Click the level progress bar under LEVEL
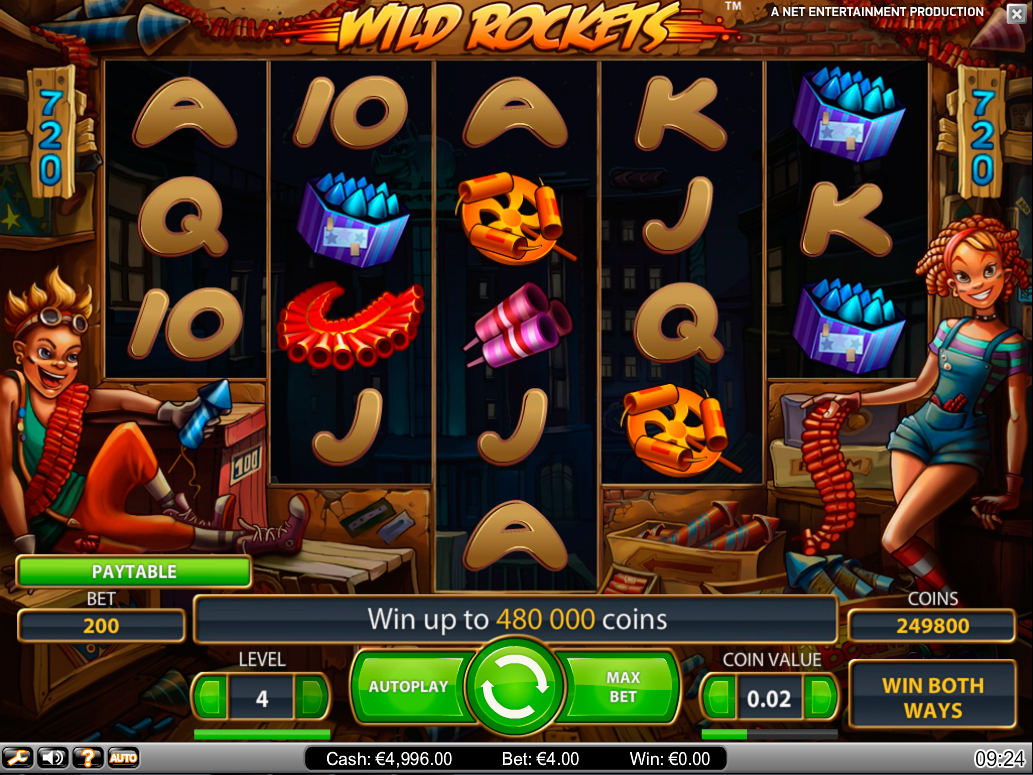Image resolution: width=1033 pixels, height=775 pixels. coord(262,733)
